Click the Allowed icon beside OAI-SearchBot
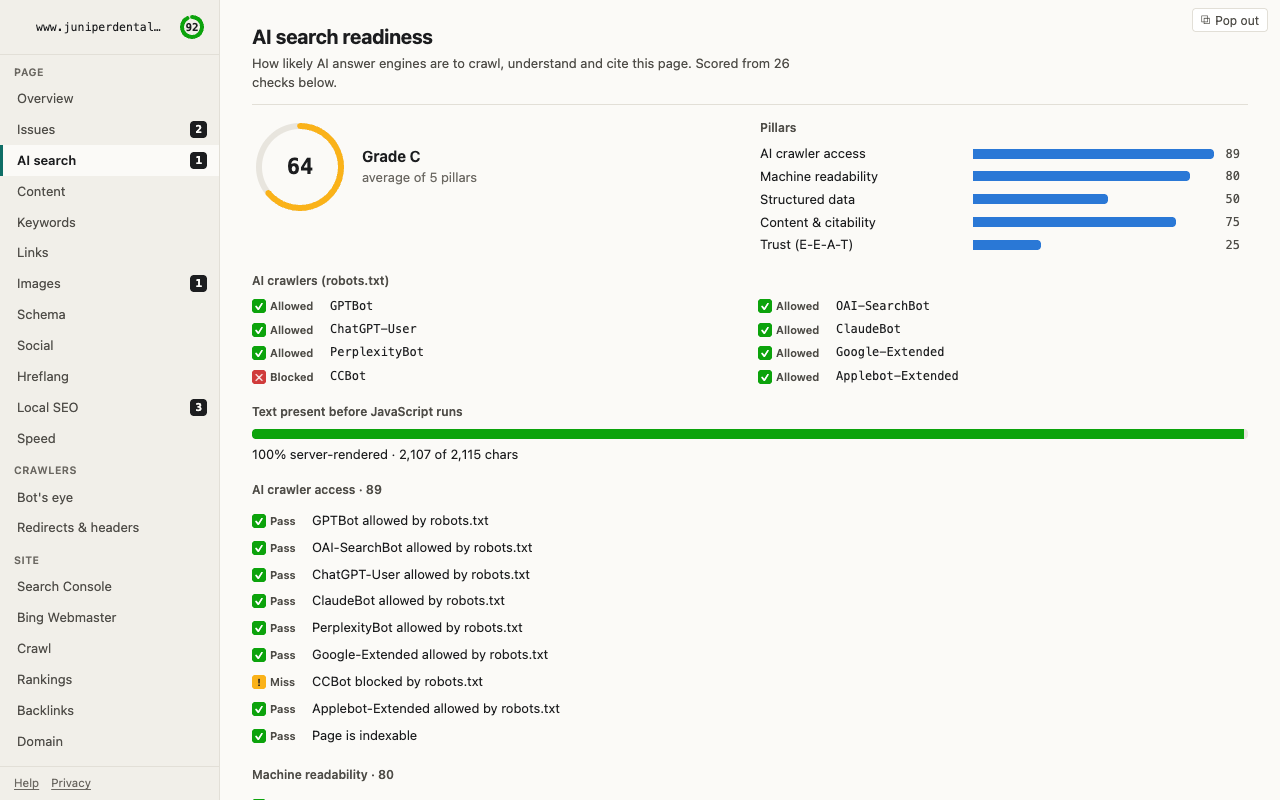This screenshot has height=800, width=1280. (765, 306)
